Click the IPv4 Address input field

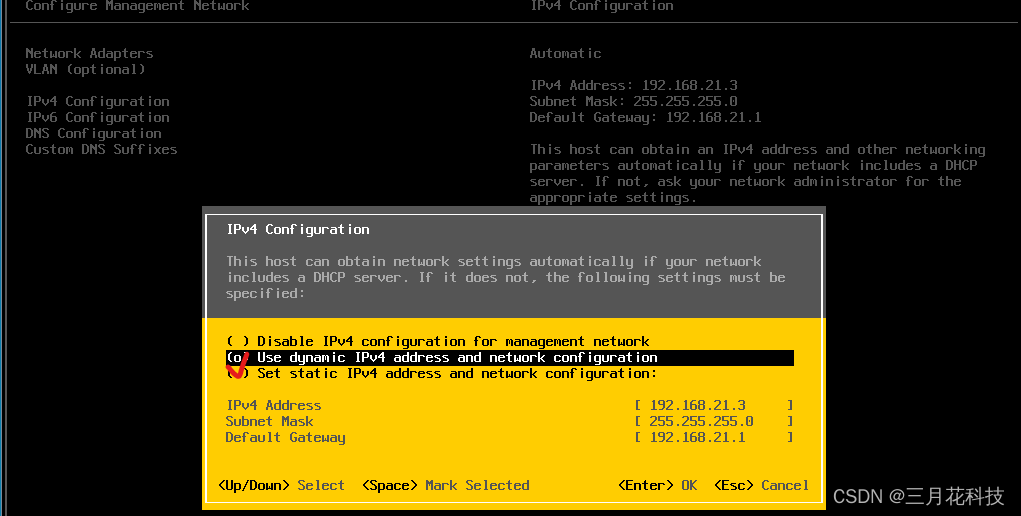(714, 405)
